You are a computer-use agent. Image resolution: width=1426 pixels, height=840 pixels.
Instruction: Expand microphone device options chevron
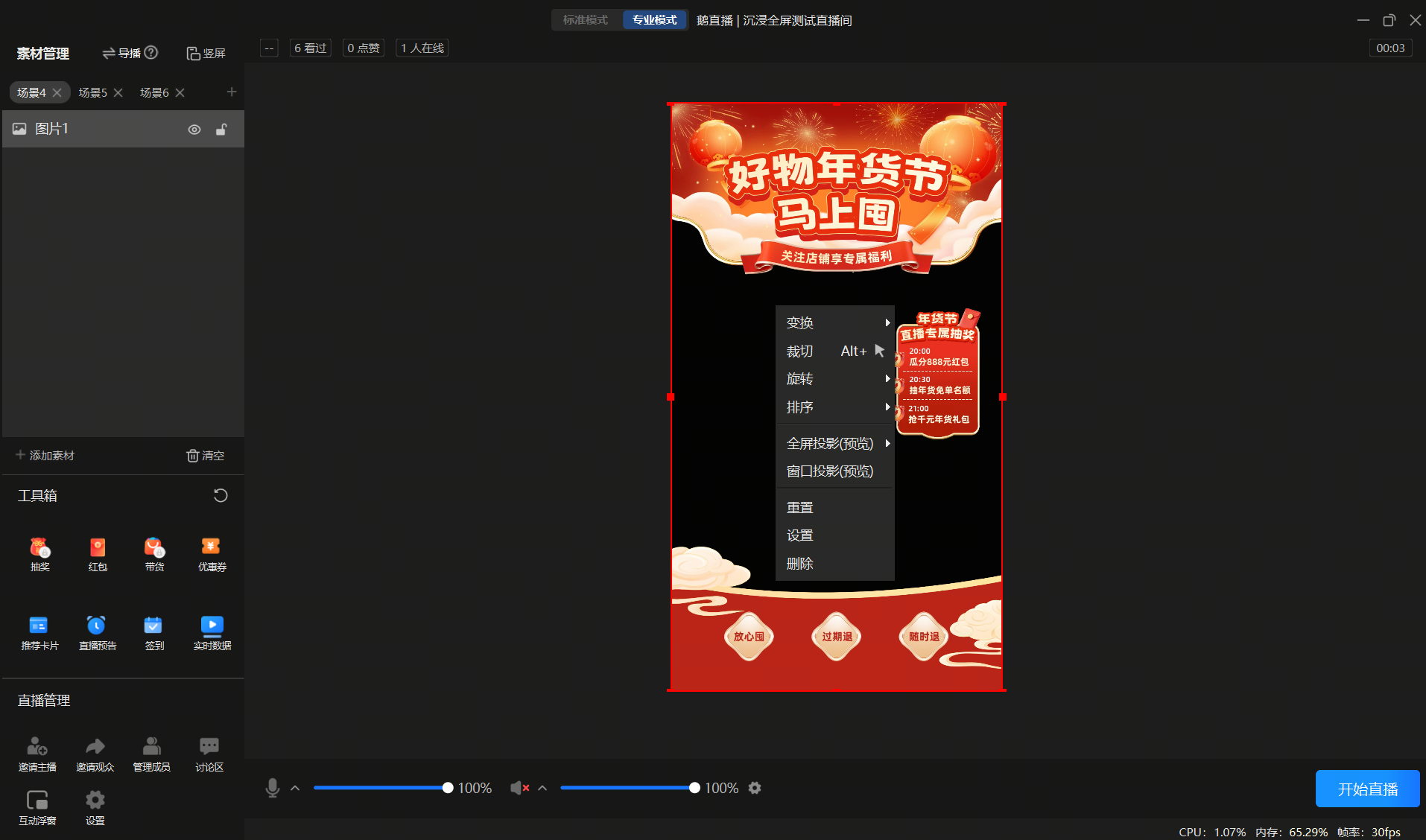click(295, 788)
